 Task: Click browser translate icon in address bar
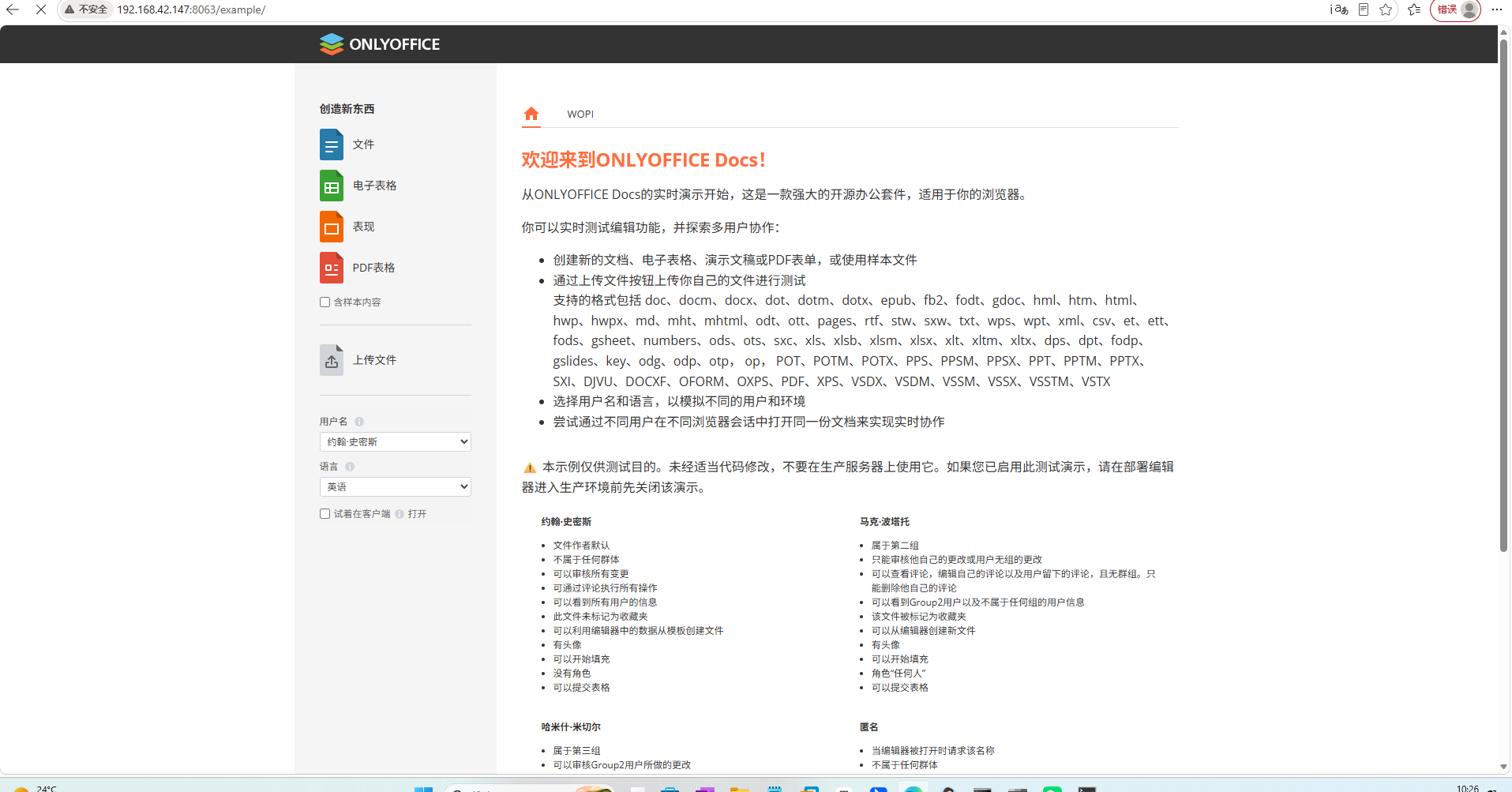(x=1339, y=9)
